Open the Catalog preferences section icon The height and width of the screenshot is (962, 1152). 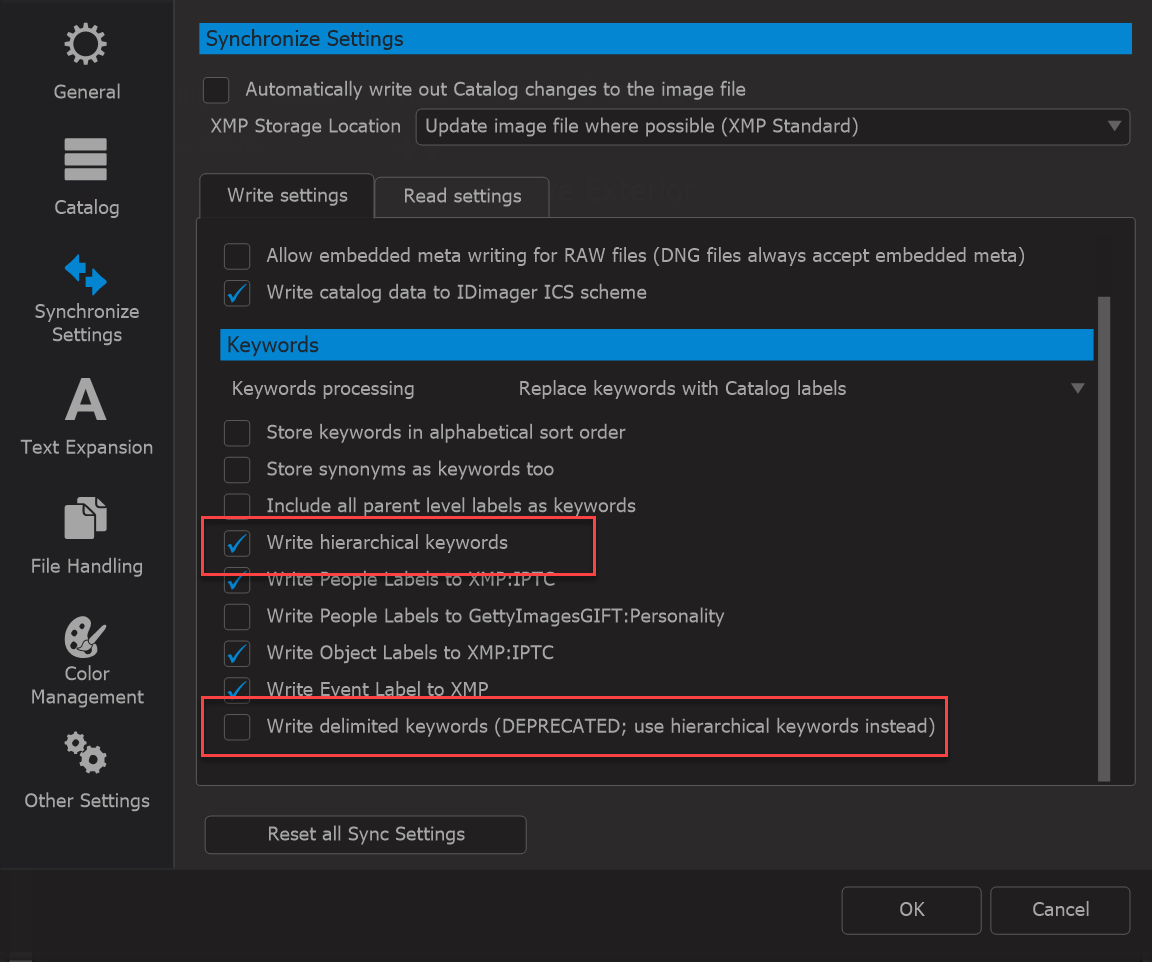86,159
